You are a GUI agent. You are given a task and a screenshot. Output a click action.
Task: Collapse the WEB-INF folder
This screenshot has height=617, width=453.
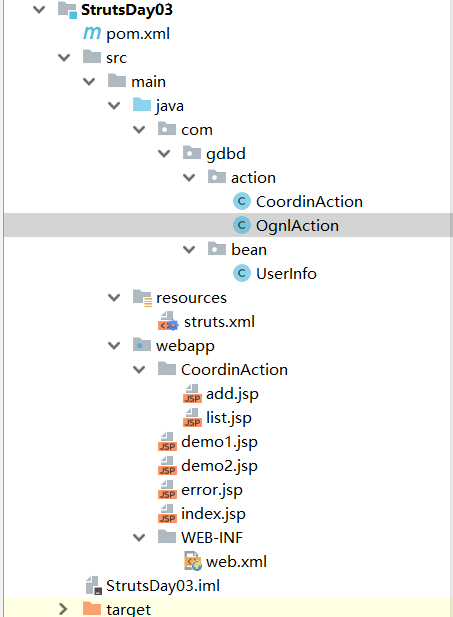pos(139,538)
